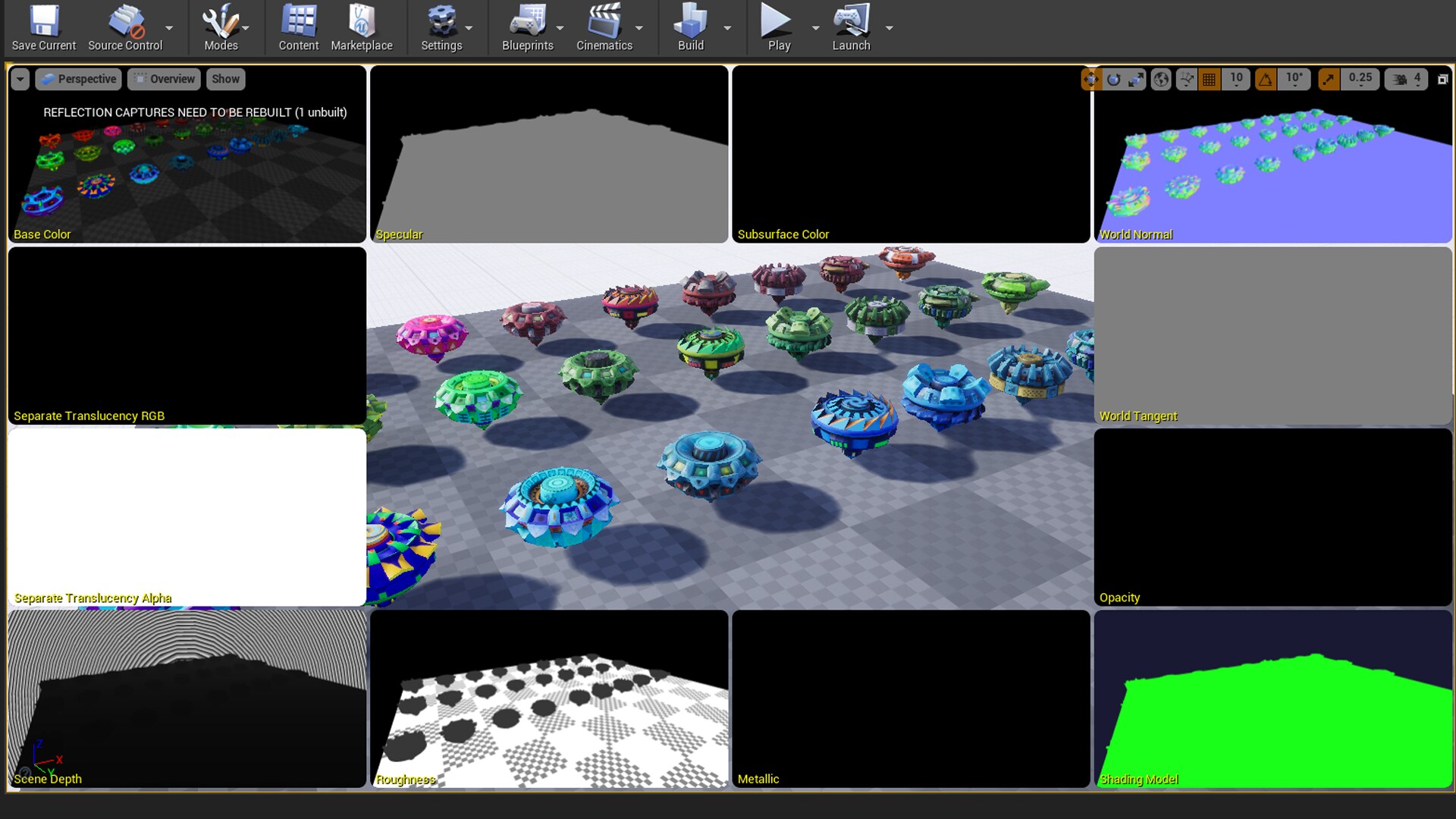Select the rotate transform tool

coord(1113,79)
